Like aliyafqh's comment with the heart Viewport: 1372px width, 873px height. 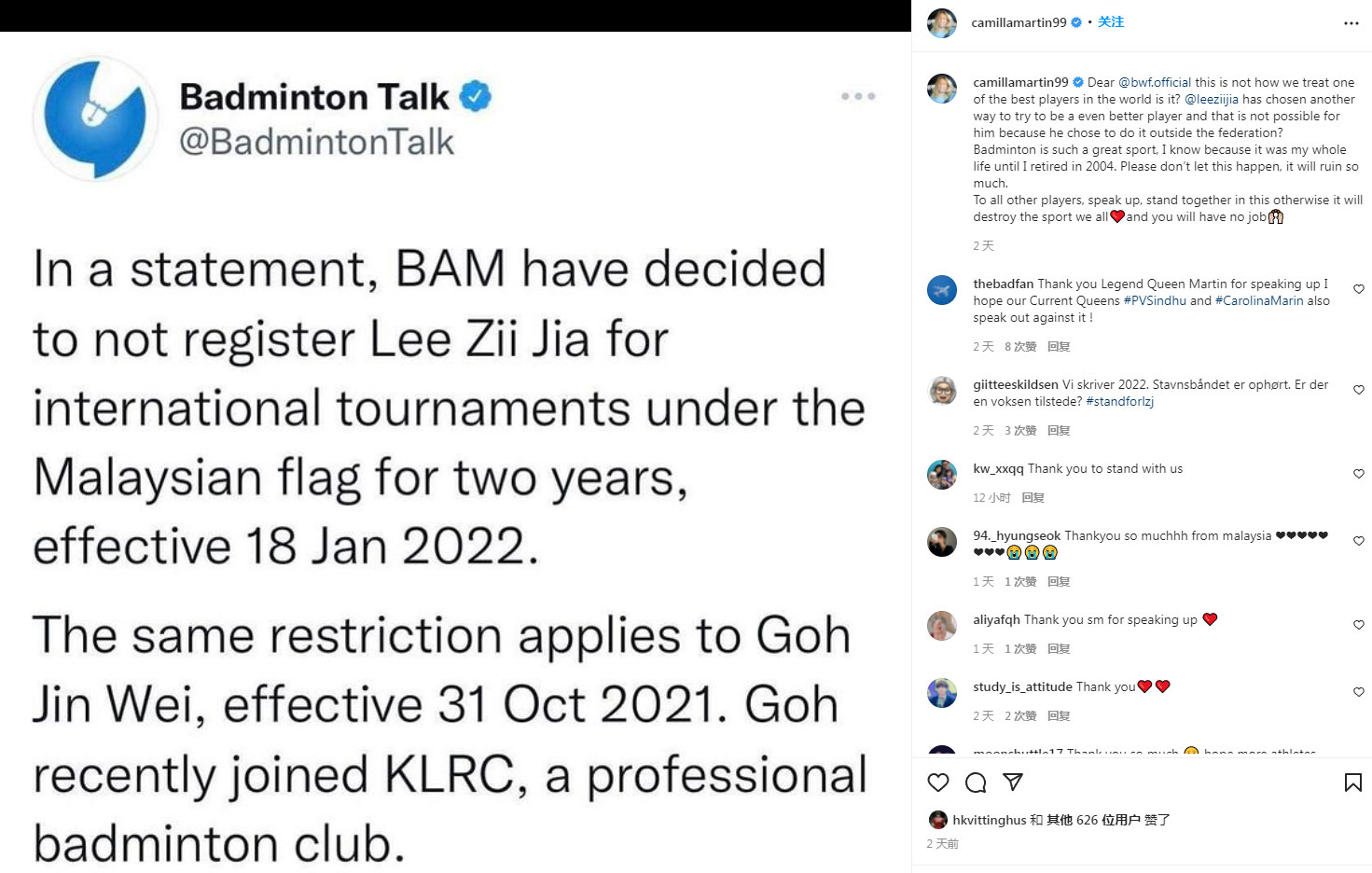coord(1359,625)
